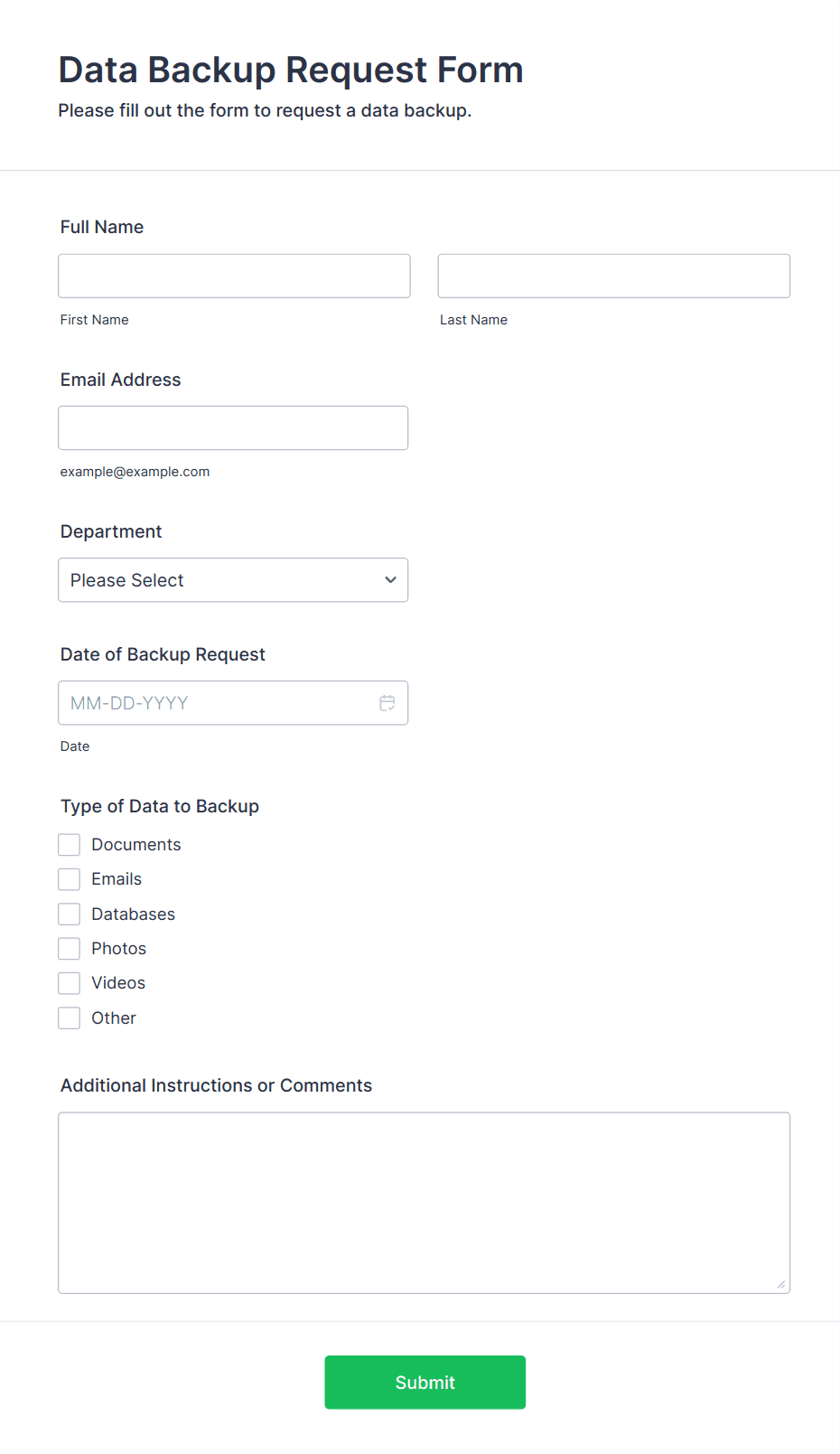Click the calendar icon in date field
The height and width of the screenshot is (1454, 840).
[x=387, y=703]
